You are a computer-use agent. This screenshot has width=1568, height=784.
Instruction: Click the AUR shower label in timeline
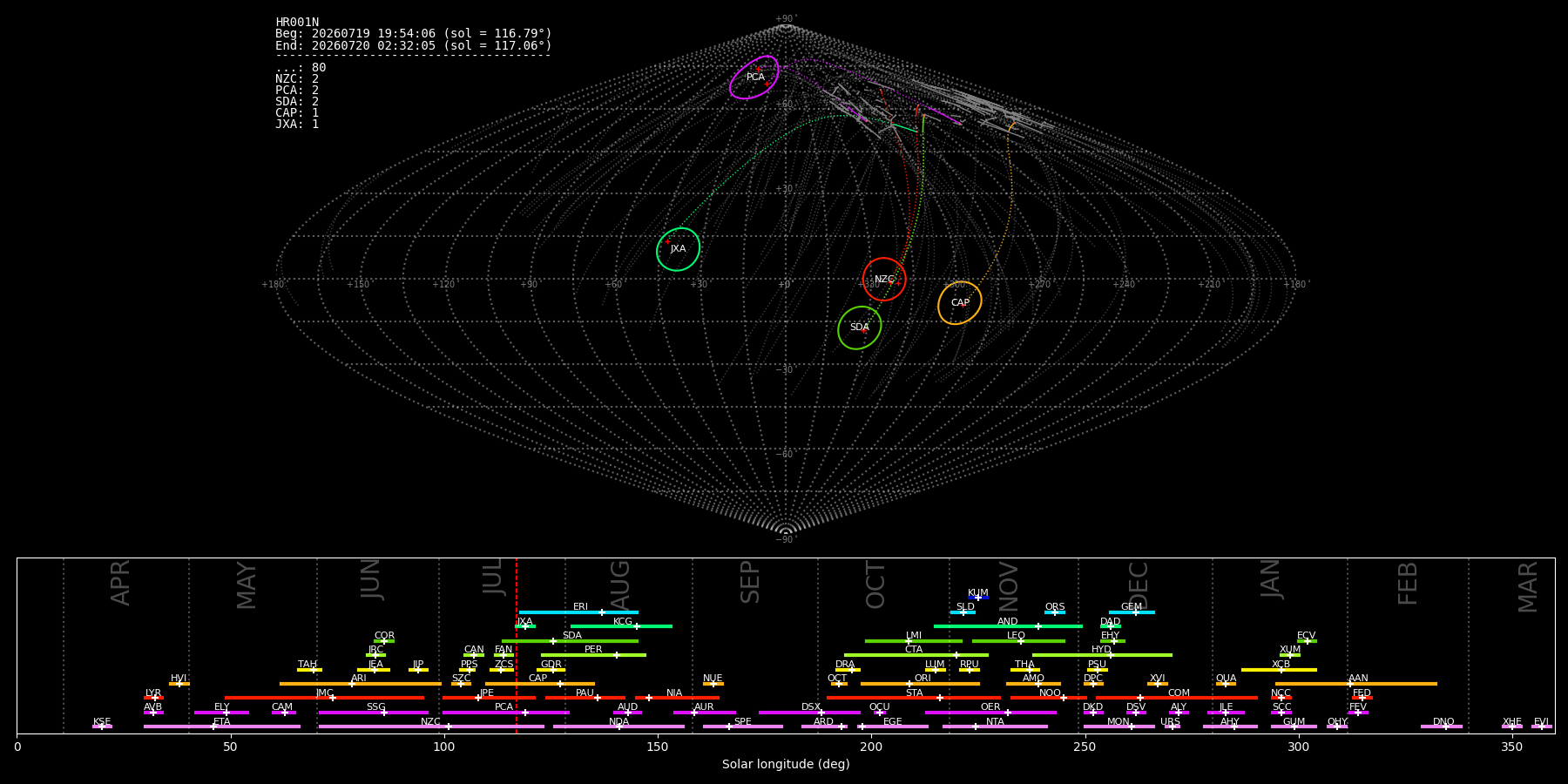704,707
